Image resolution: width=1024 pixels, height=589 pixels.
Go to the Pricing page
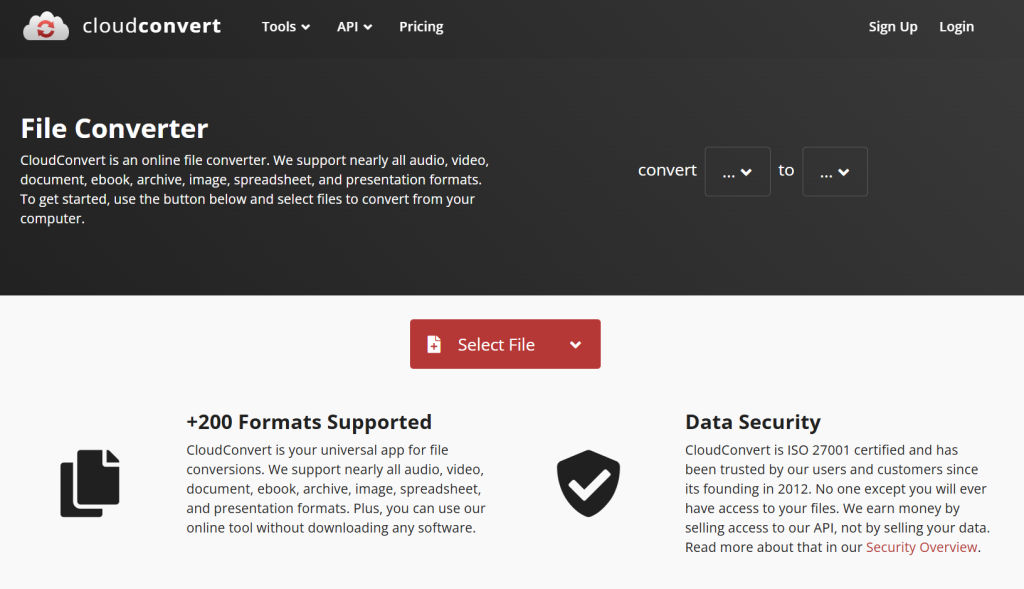(x=421, y=27)
